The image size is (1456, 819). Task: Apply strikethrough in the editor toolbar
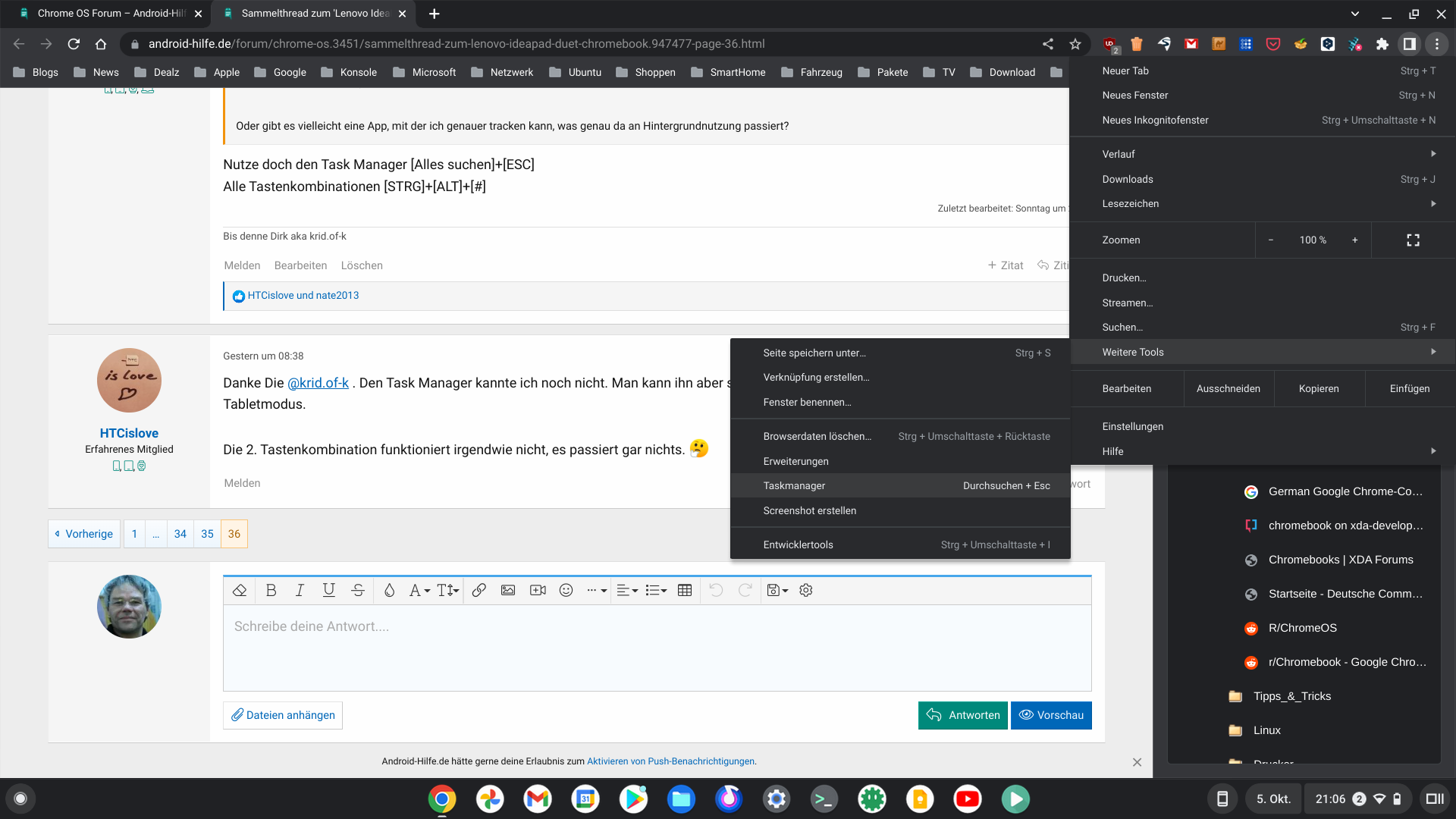point(358,591)
